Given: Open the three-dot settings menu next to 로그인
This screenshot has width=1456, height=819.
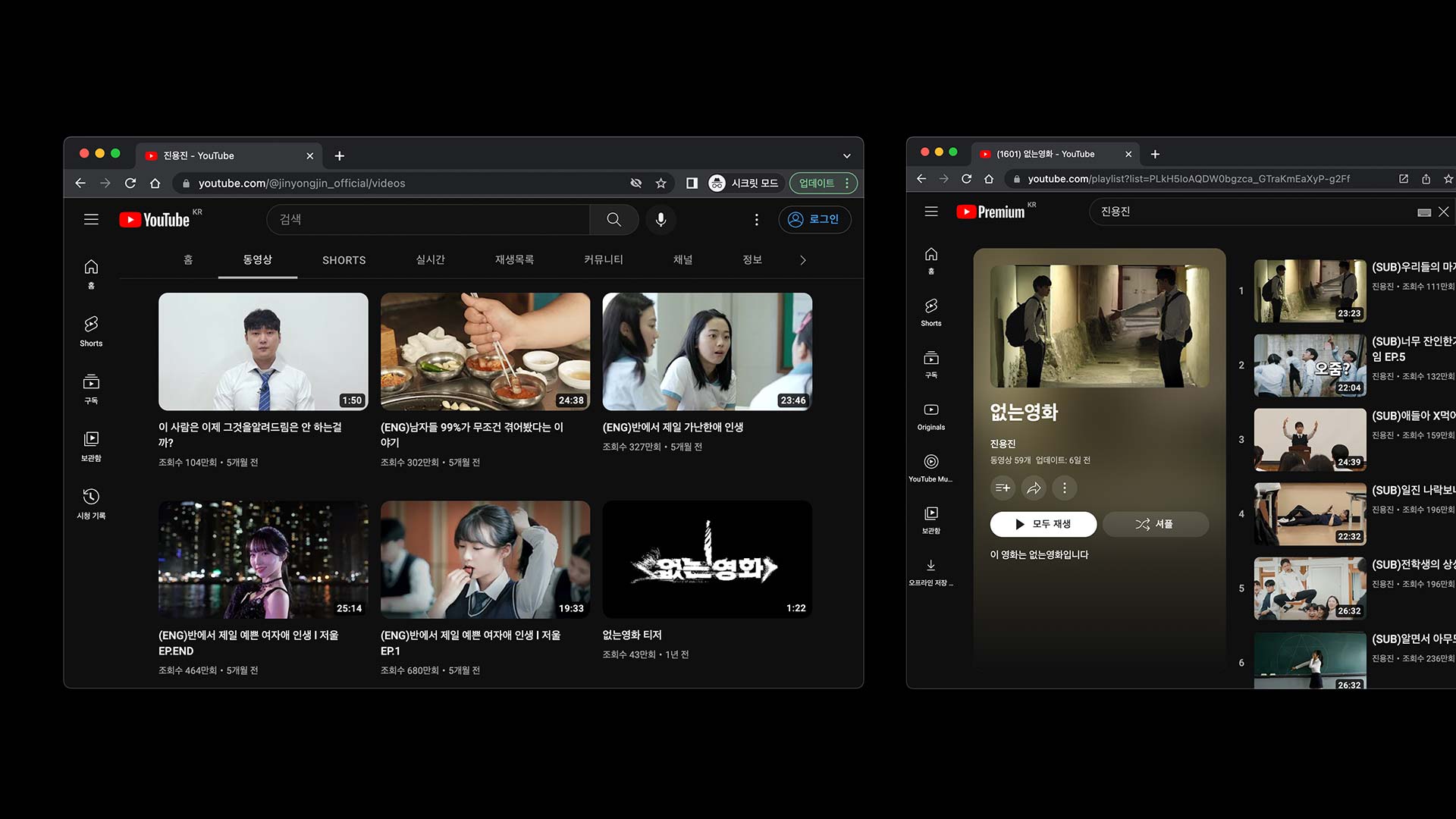Looking at the screenshot, I should coord(756,219).
